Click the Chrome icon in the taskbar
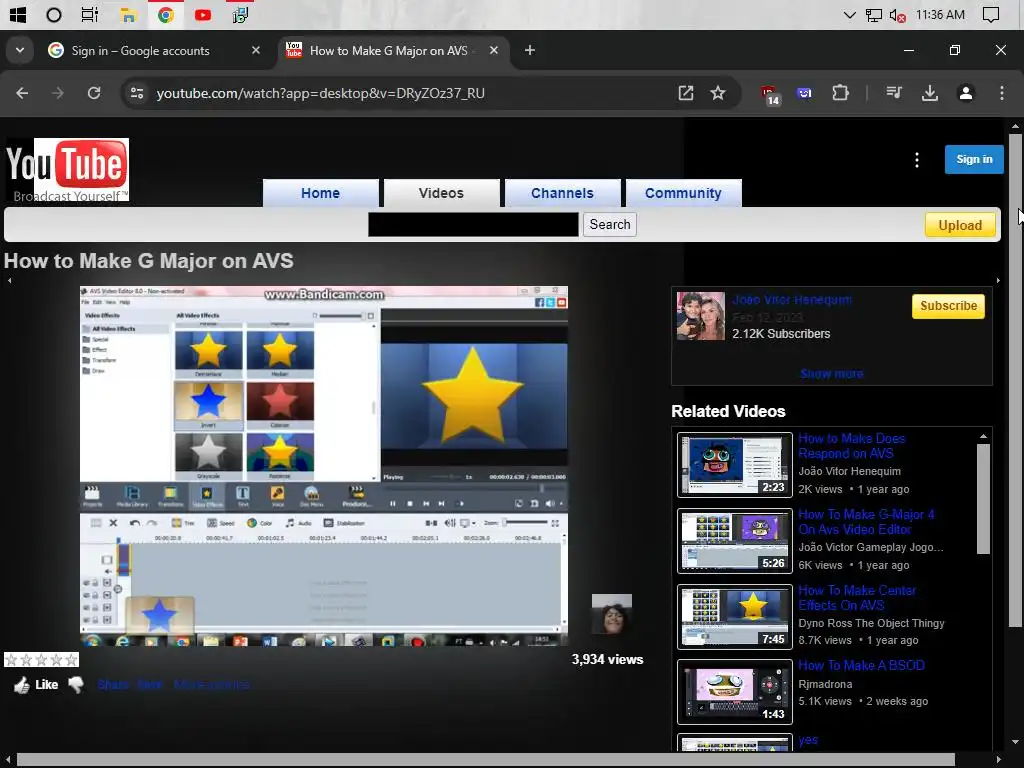Viewport: 1024px width, 768px height. point(166,14)
